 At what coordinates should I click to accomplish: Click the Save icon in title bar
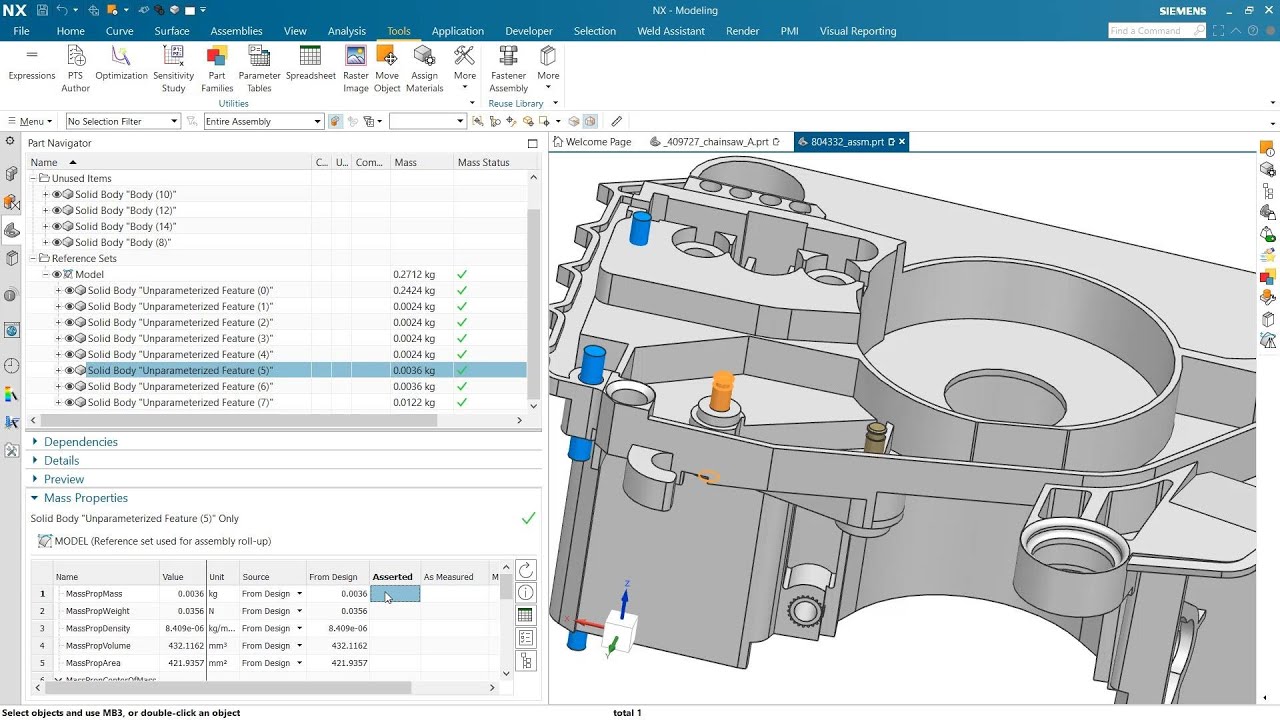41,10
